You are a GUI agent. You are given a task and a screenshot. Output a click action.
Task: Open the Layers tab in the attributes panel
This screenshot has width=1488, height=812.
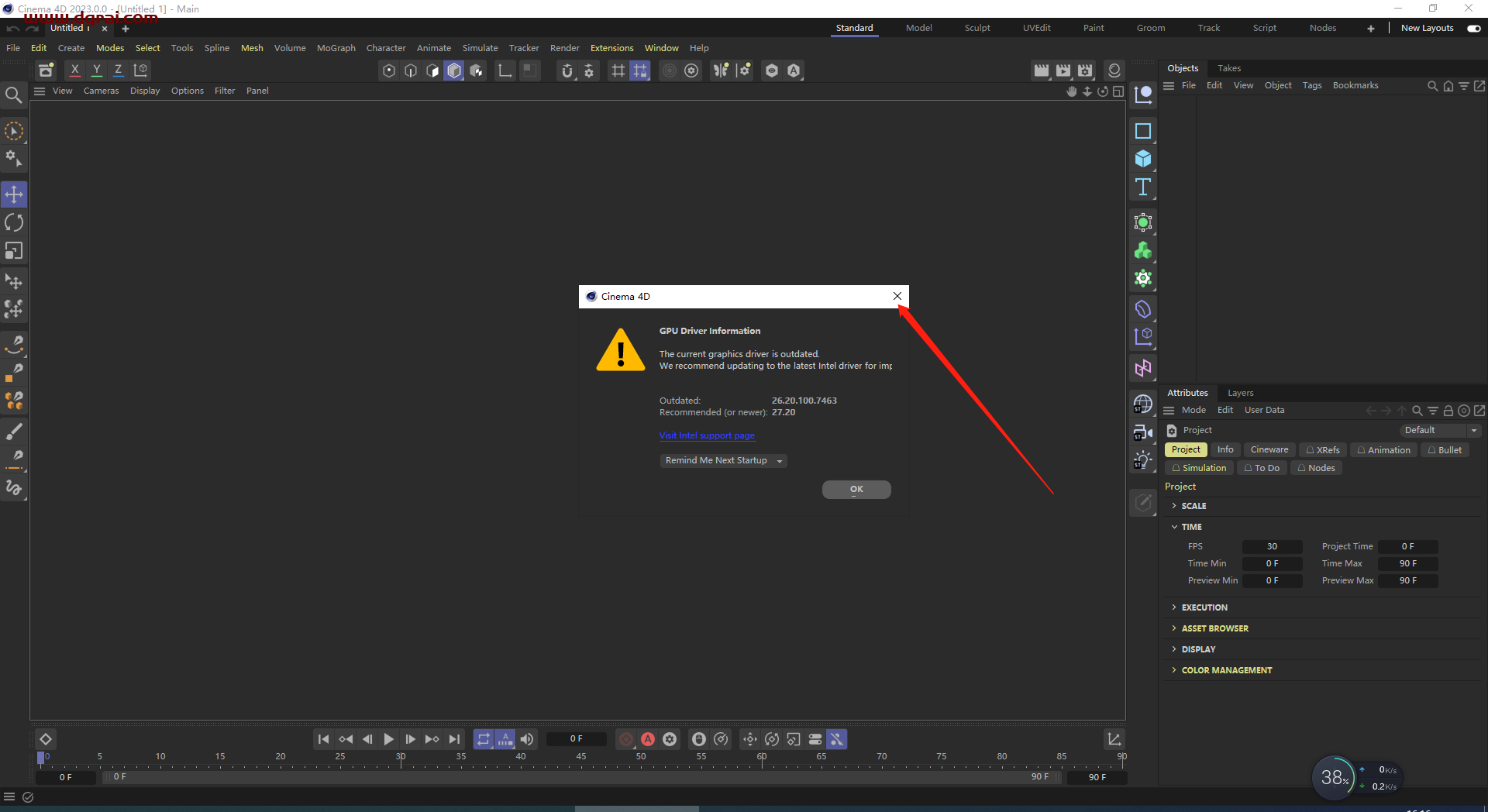(x=1241, y=393)
